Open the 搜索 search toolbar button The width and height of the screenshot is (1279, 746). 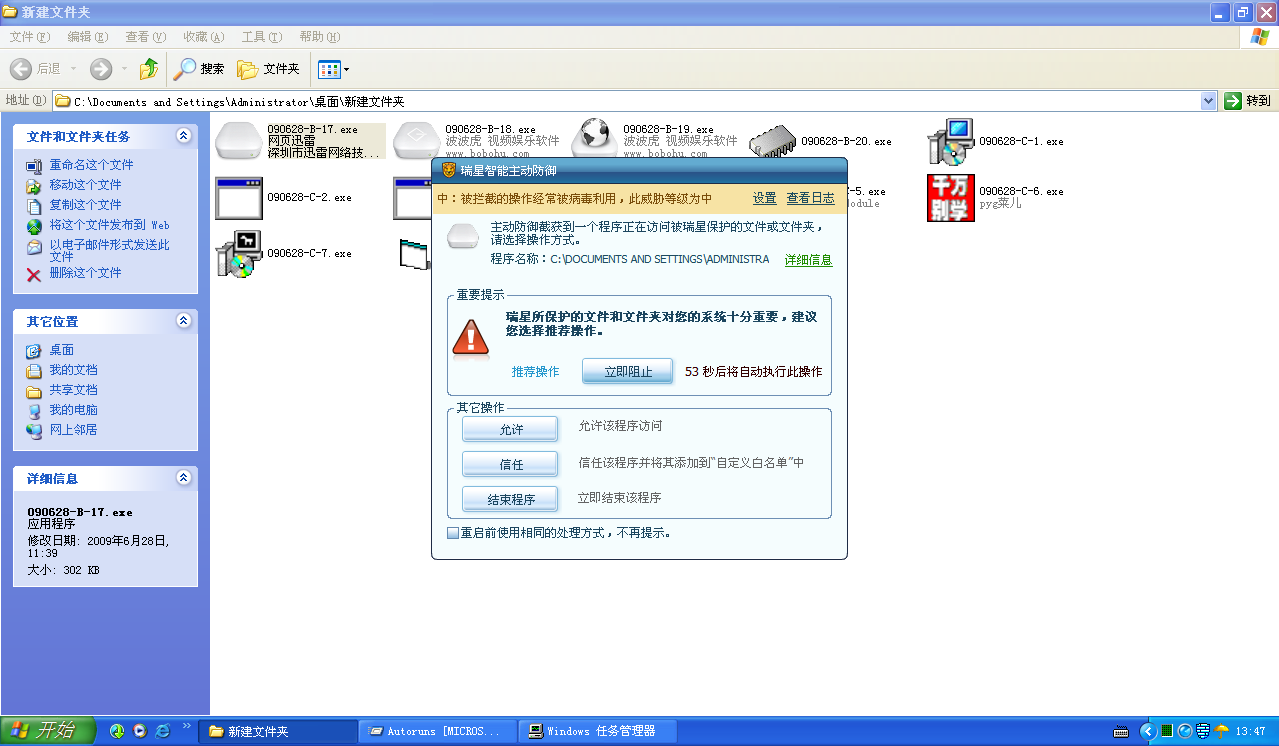tap(199, 69)
